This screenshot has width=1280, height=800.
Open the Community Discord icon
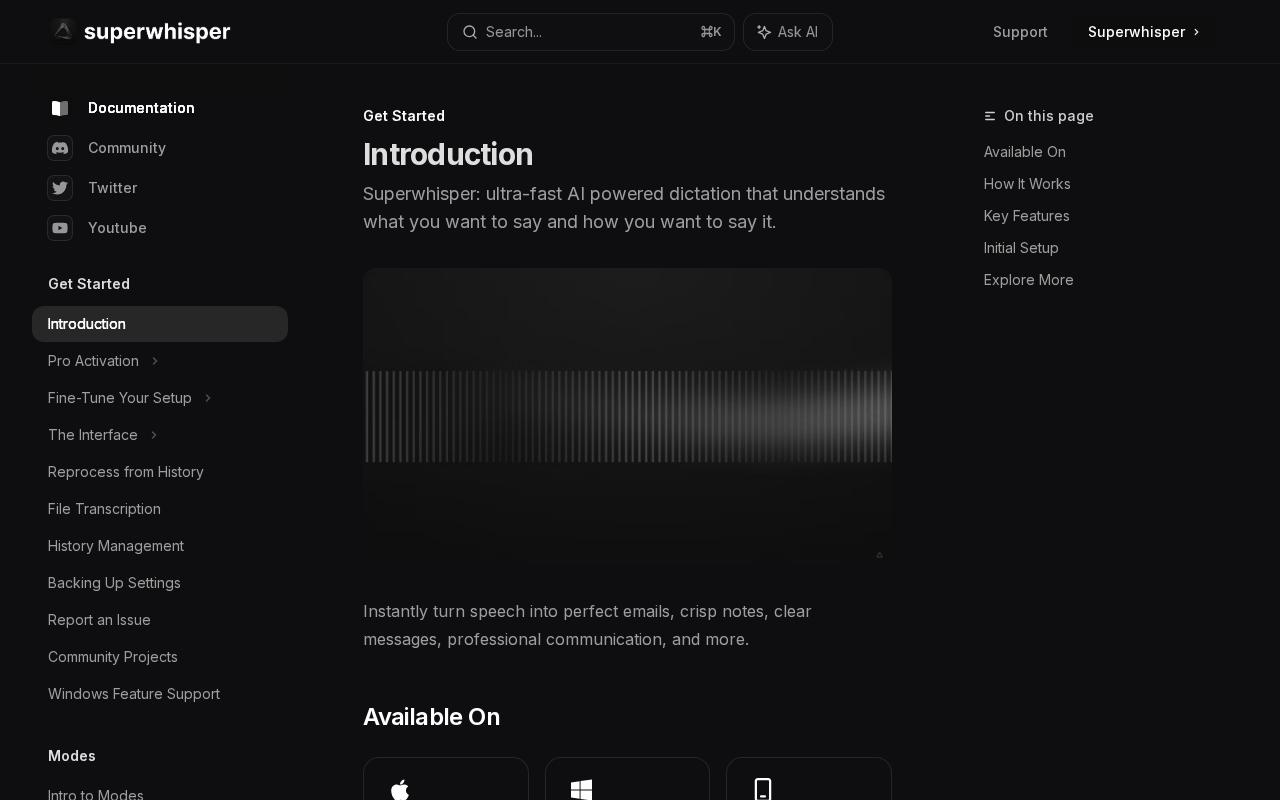(60, 148)
